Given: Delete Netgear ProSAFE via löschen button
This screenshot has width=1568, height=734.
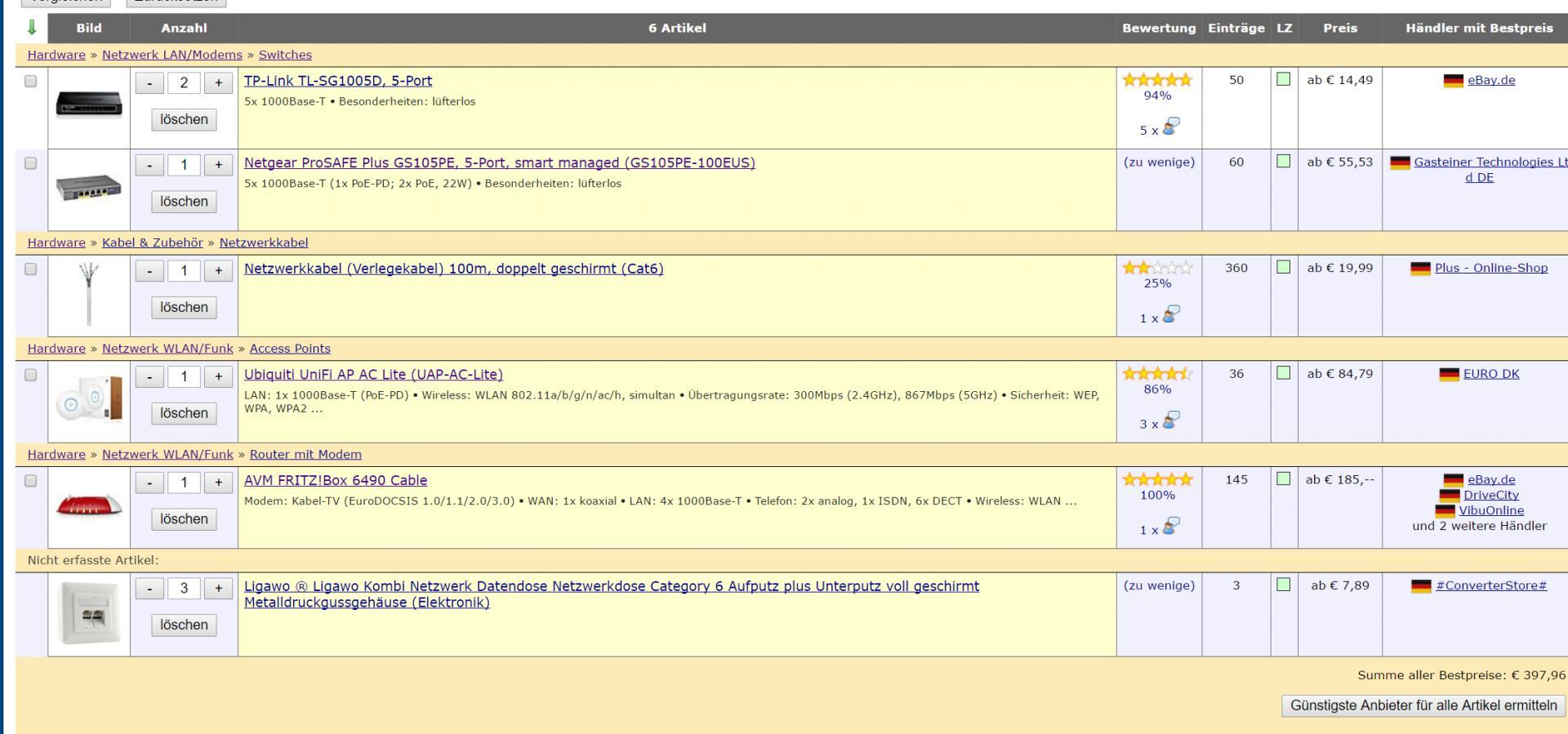Looking at the screenshot, I should coord(184,202).
